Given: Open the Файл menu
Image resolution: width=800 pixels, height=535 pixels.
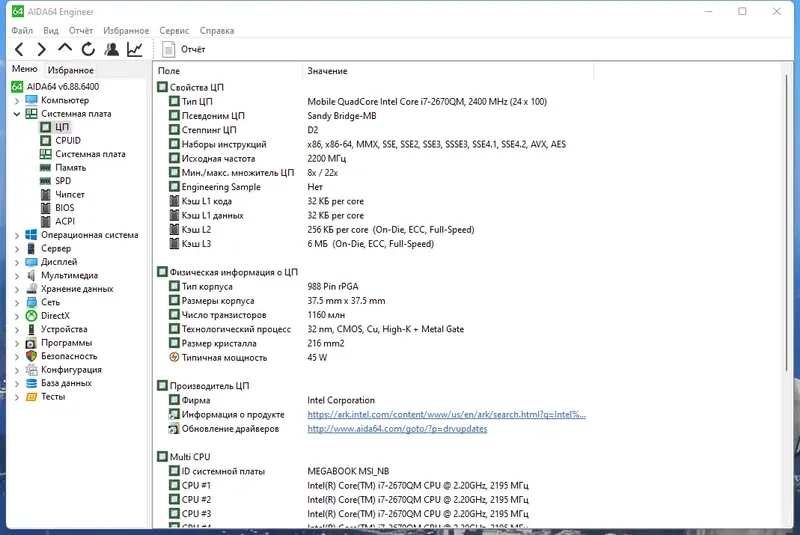Looking at the screenshot, I should coord(22,31).
